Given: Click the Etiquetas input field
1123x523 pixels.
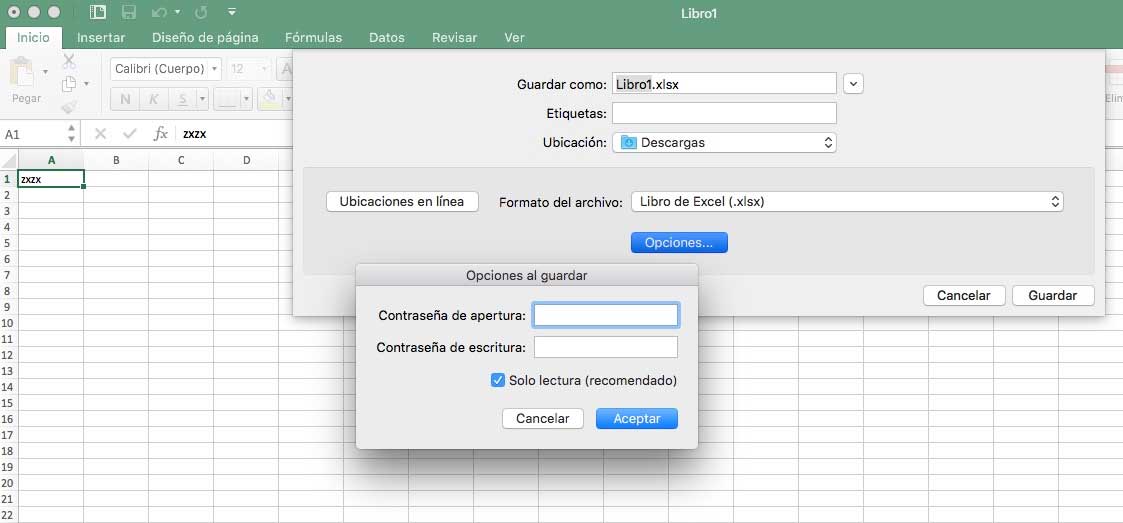Looking at the screenshot, I should click(724, 113).
